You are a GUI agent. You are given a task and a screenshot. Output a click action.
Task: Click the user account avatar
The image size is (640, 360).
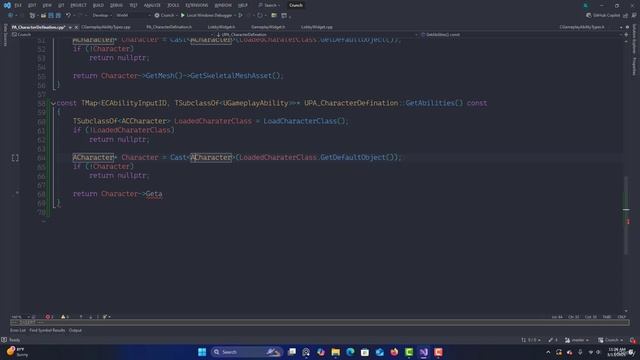point(585,5)
